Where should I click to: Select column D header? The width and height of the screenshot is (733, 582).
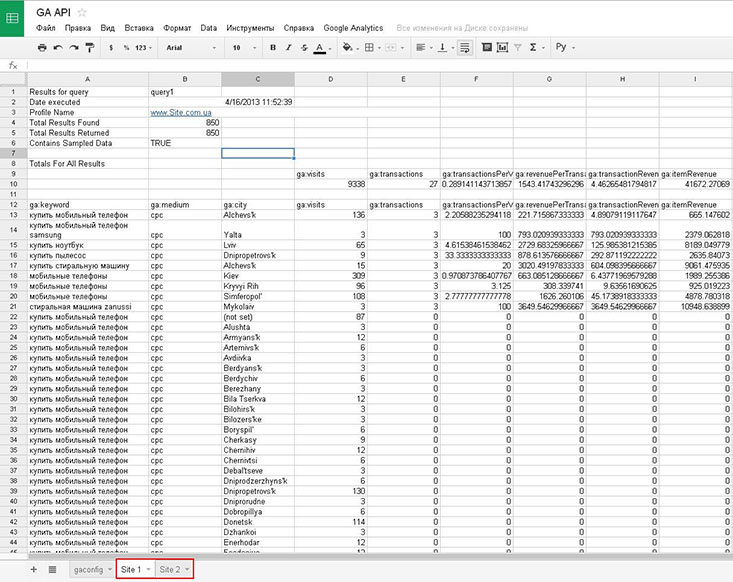click(331, 79)
